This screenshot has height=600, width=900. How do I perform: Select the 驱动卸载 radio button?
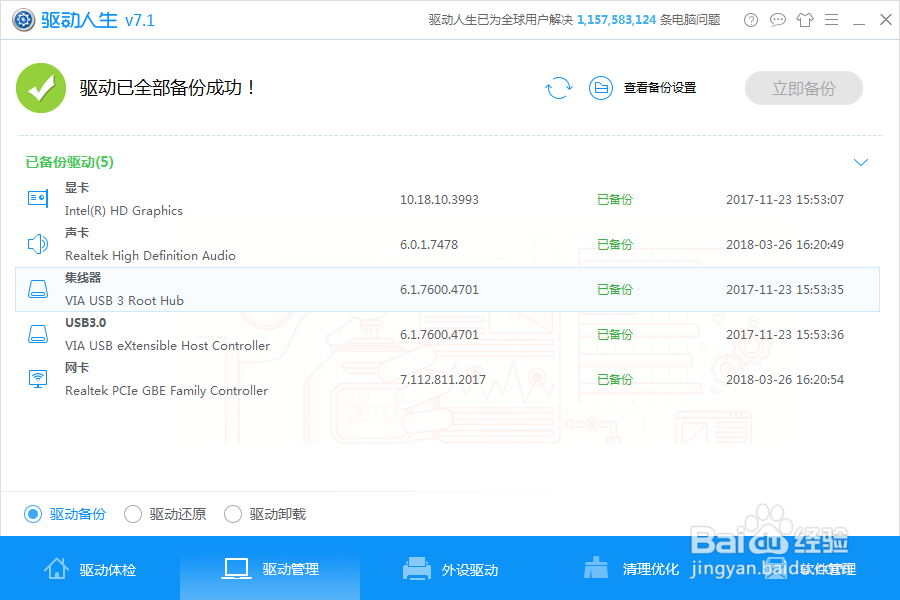[232, 514]
